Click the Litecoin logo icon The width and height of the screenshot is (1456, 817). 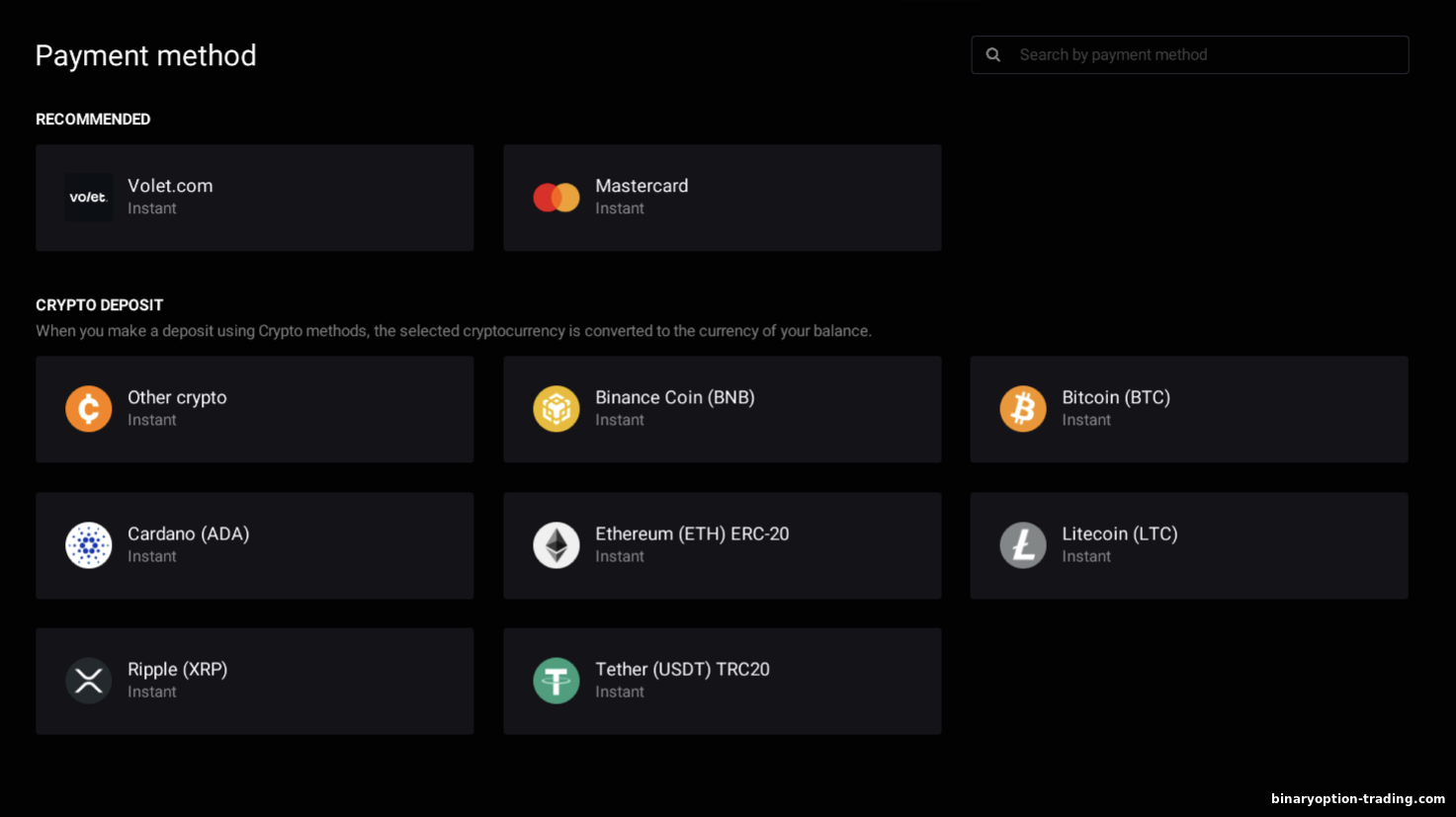[x=1023, y=545]
